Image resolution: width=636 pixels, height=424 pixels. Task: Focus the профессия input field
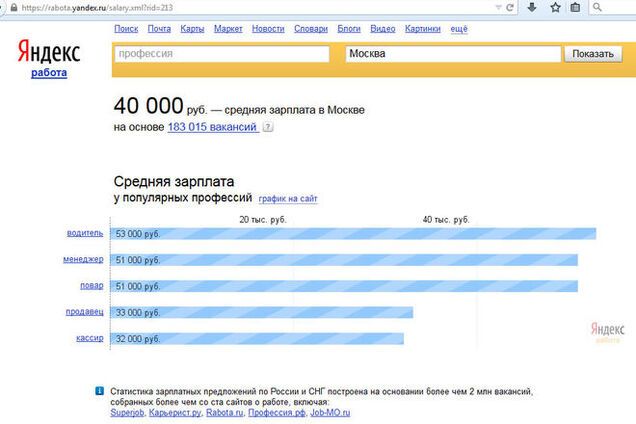click(x=222, y=54)
